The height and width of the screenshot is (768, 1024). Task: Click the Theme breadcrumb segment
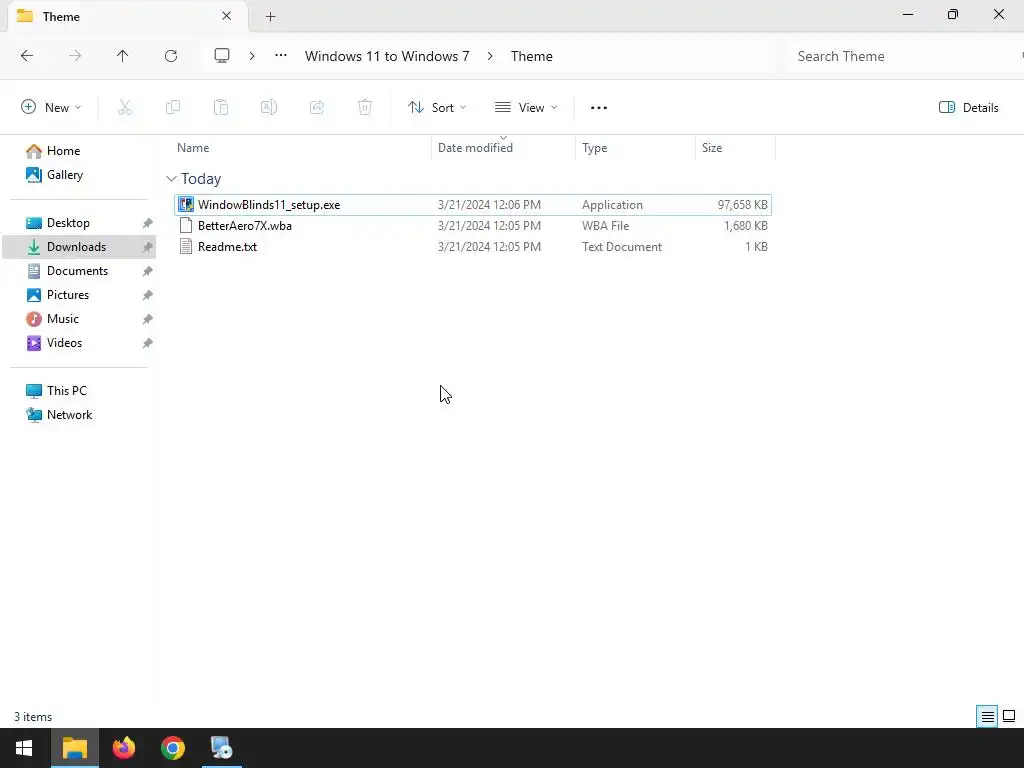(x=532, y=56)
